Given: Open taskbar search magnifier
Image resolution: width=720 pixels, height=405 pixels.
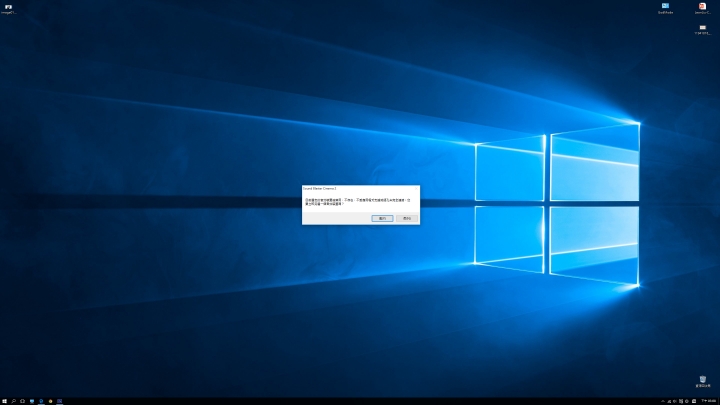Looking at the screenshot, I should 13,401.
